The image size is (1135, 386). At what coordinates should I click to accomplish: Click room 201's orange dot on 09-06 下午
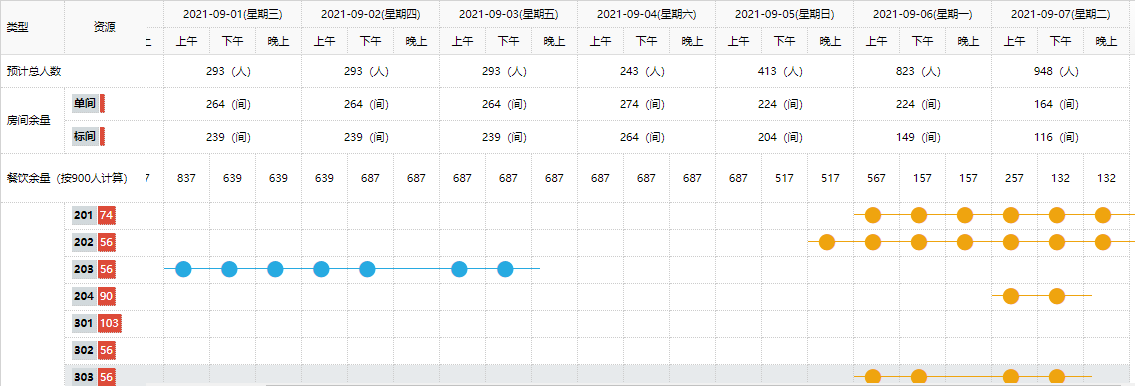(x=919, y=215)
